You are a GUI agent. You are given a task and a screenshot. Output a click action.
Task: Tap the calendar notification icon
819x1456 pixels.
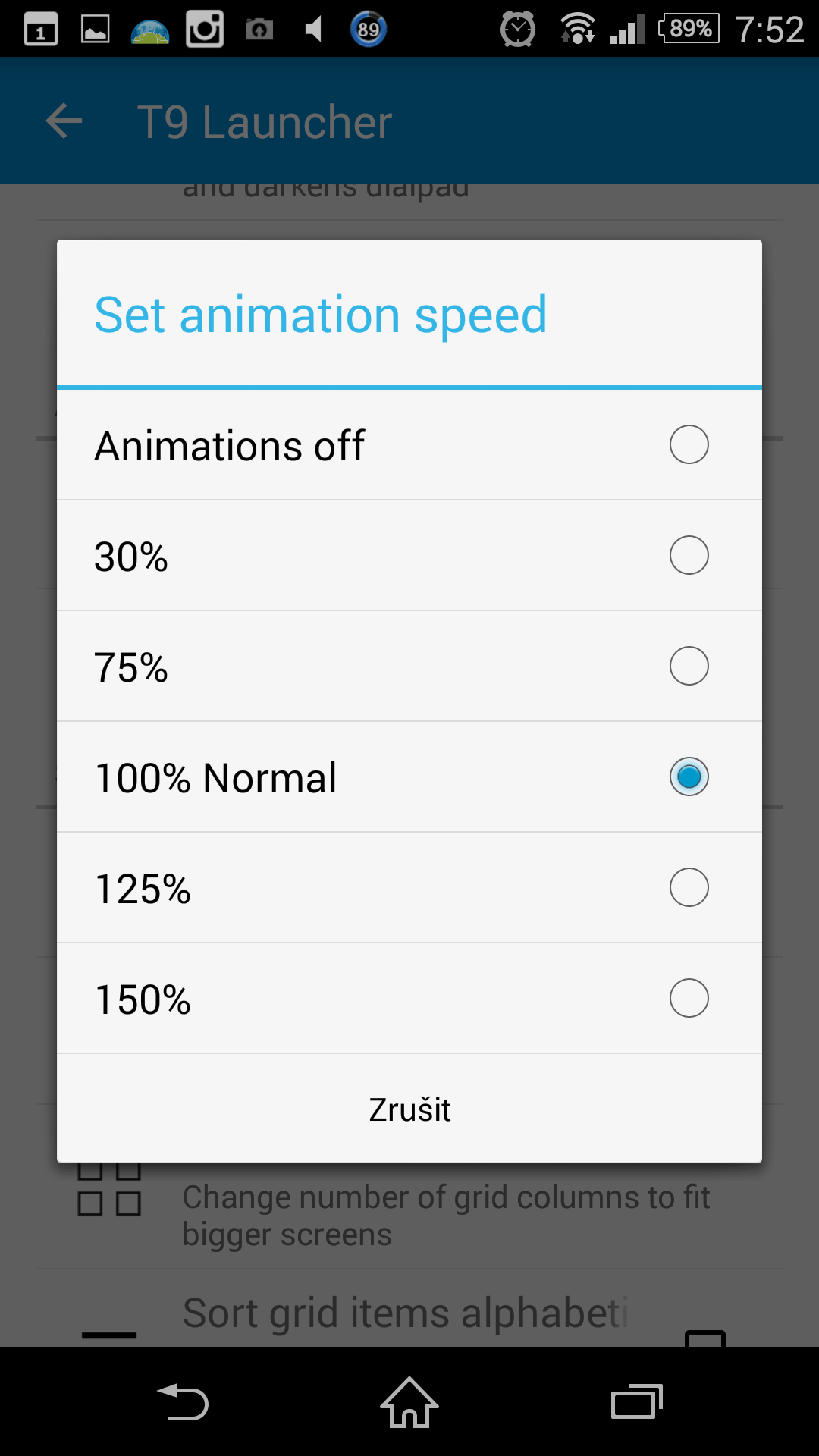(41, 30)
